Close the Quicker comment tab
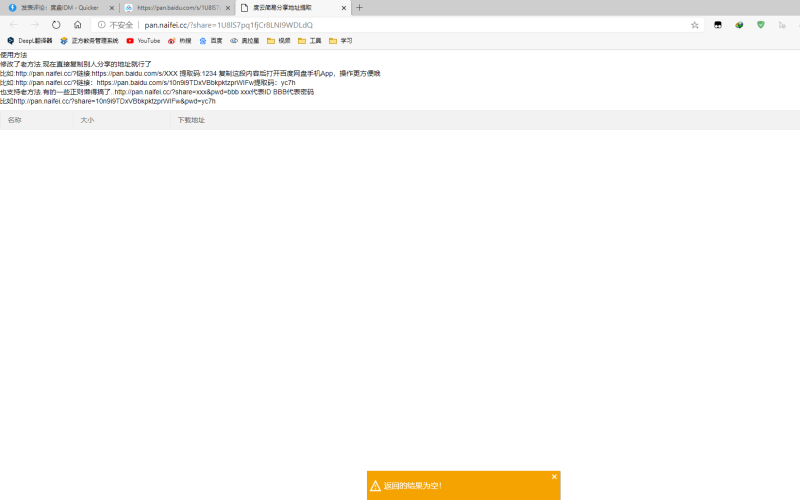Screen dimensions: 800x500 coord(112,8)
